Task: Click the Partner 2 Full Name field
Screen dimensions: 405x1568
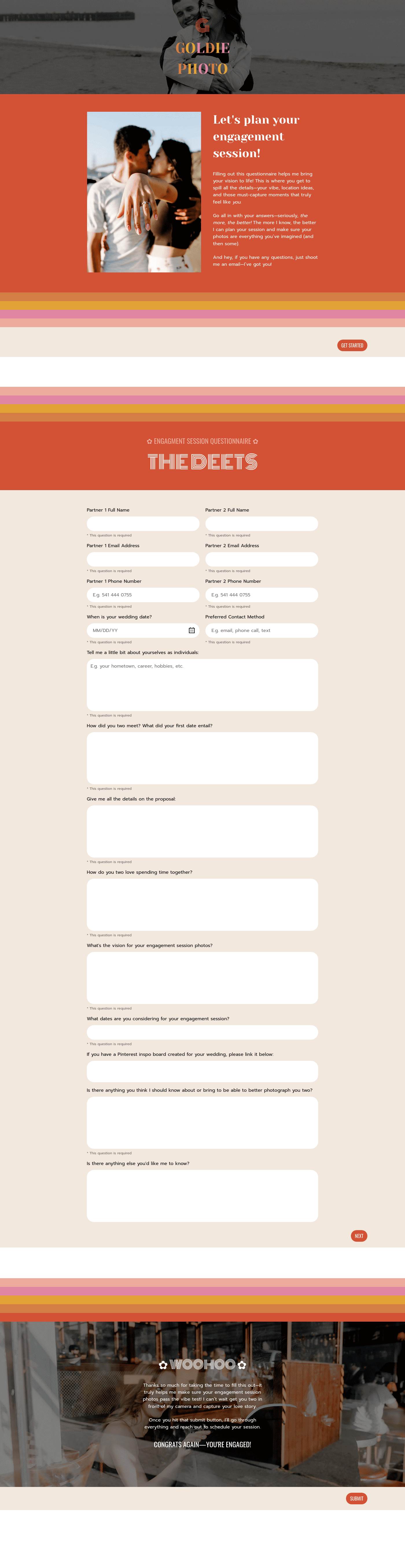Action: (262, 523)
